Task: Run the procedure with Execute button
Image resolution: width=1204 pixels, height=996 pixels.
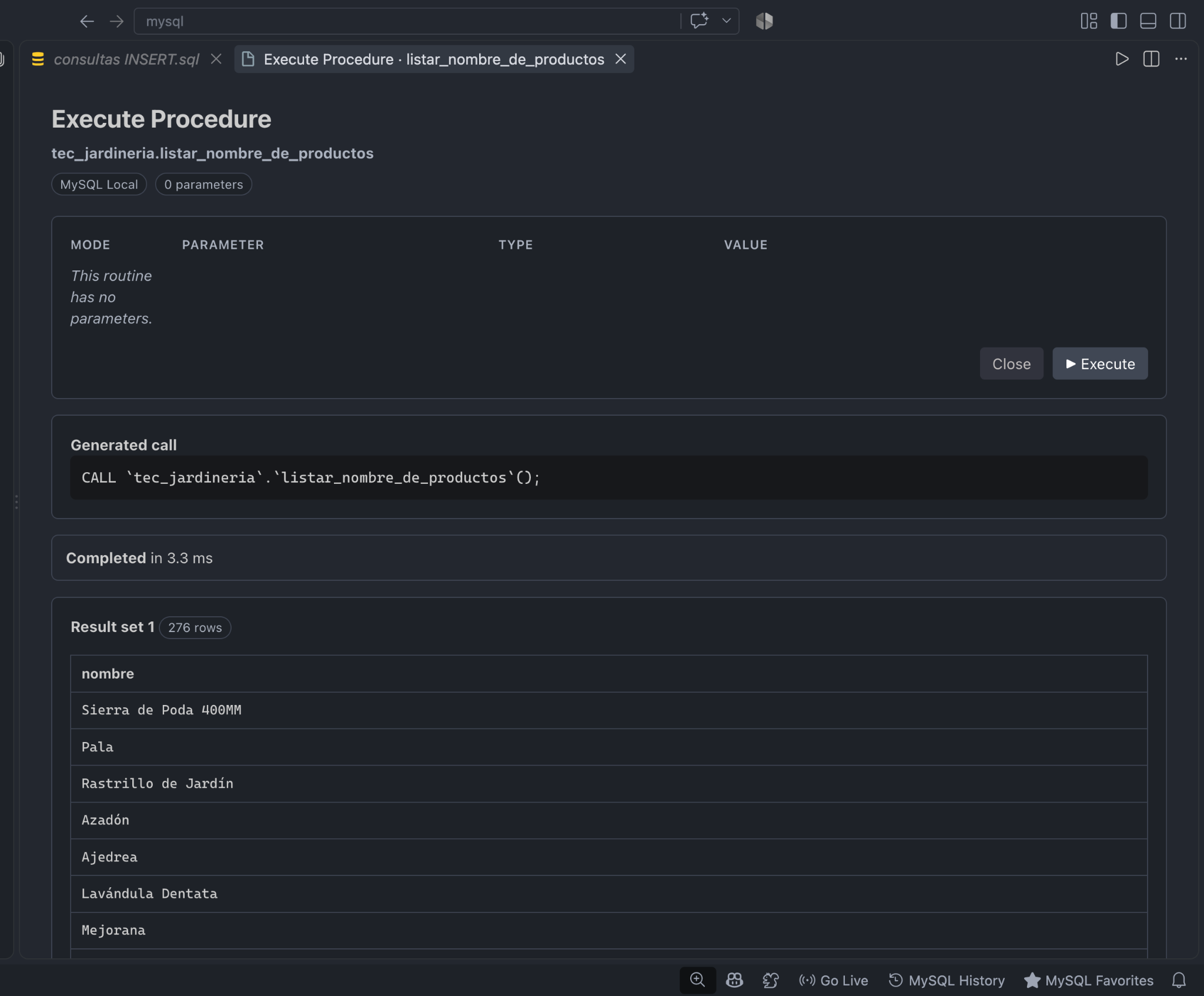Action: 1100,364
